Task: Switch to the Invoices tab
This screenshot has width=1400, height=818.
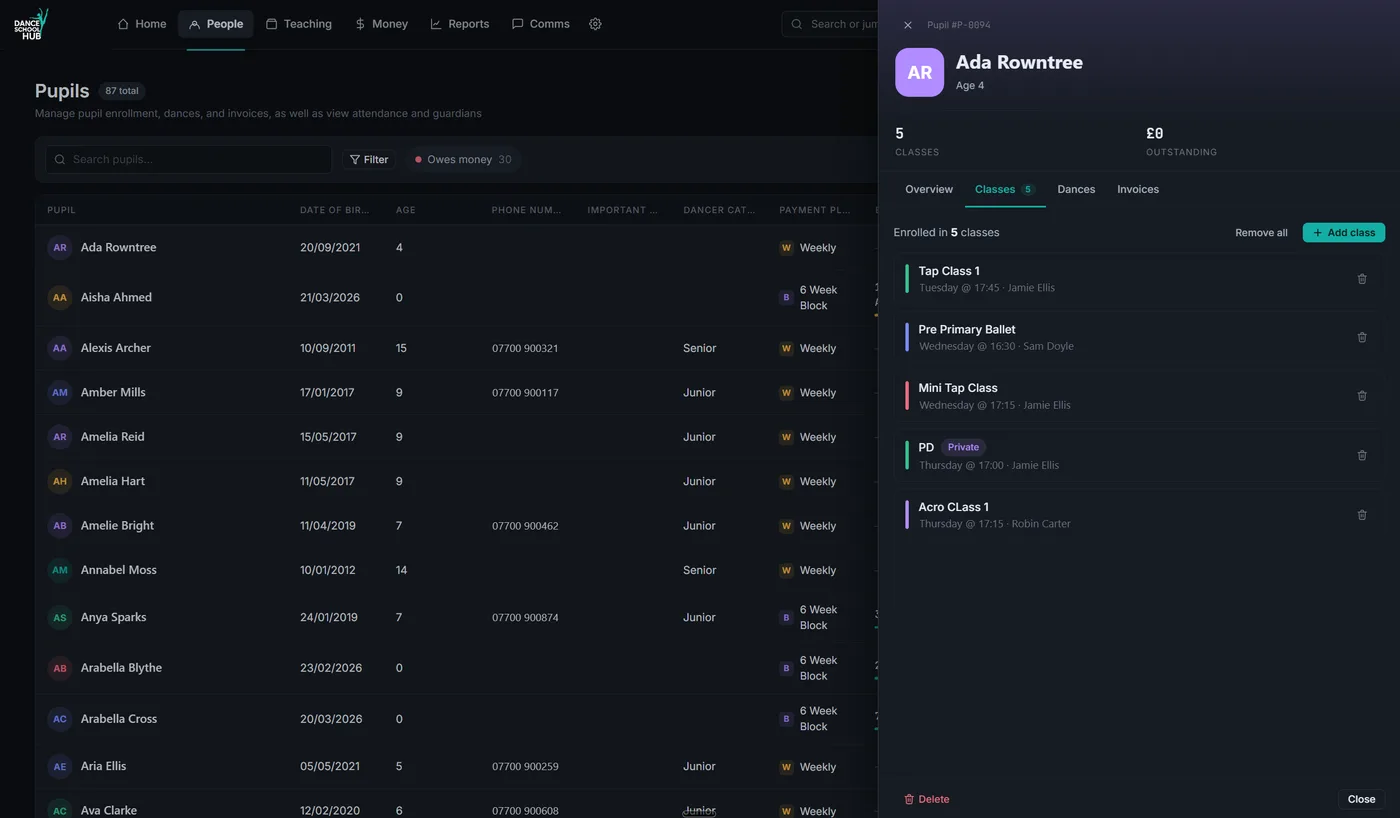Action: click(x=1138, y=189)
